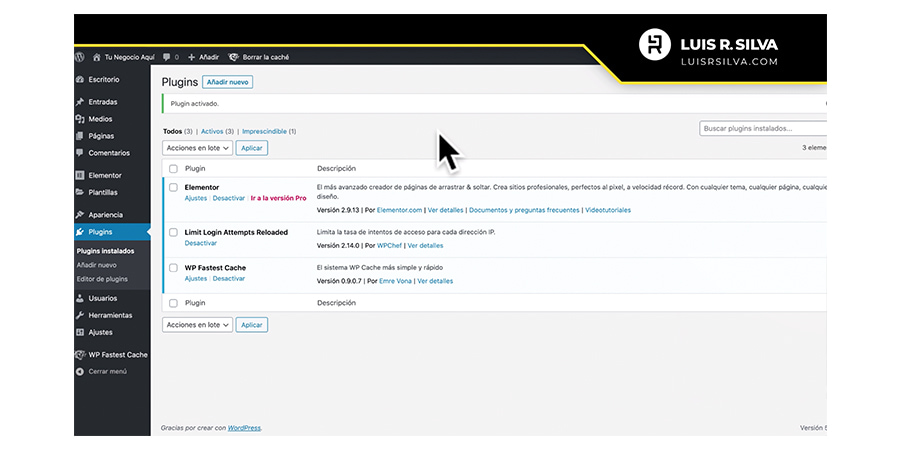Click the bottom Aplicar button
Viewport: 900px width, 450px height.
point(252,325)
